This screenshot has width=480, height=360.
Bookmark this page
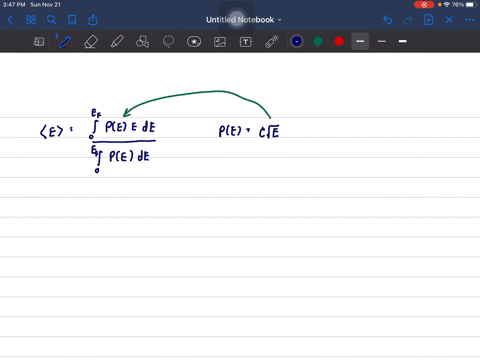(x=72, y=20)
